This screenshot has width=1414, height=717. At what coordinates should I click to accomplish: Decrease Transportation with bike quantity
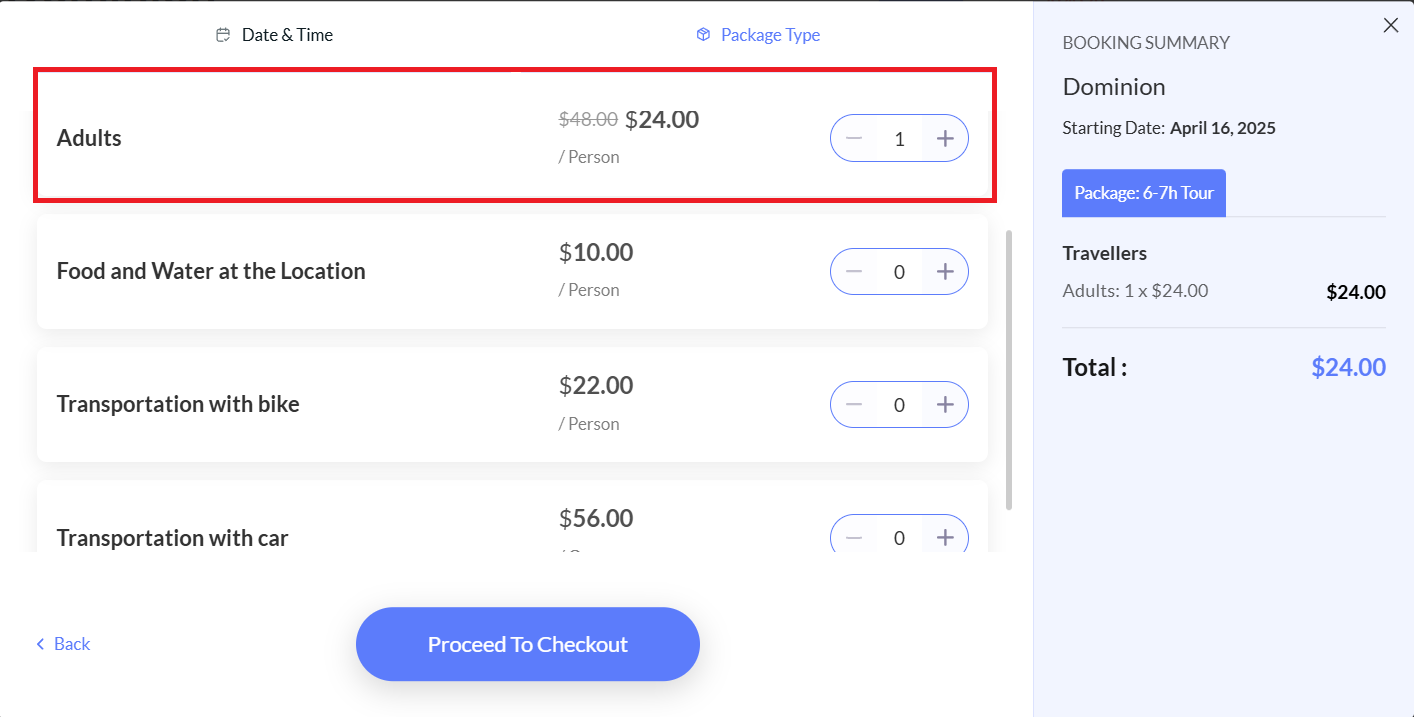point(854,404)
